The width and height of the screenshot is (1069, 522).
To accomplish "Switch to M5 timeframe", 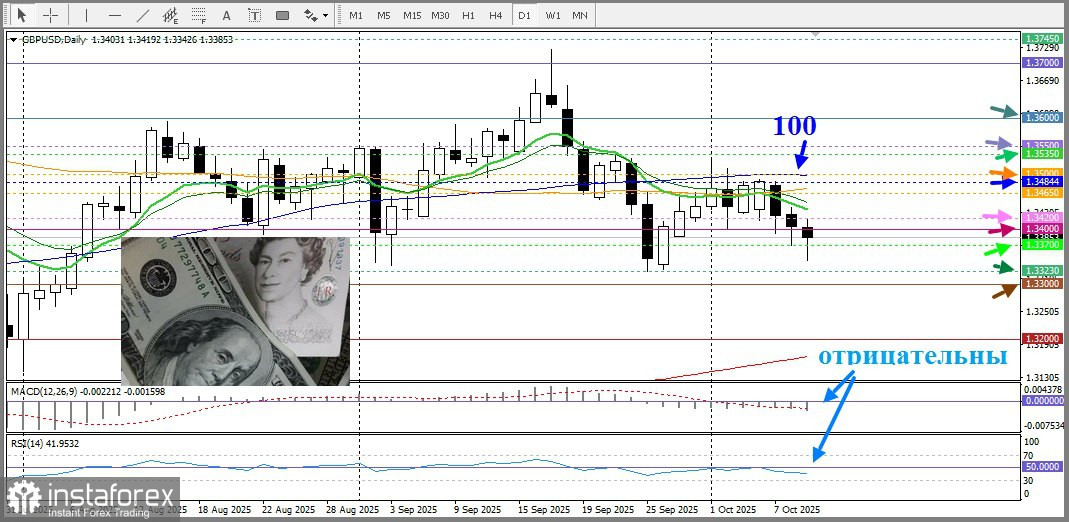I will tap(384, 15).
